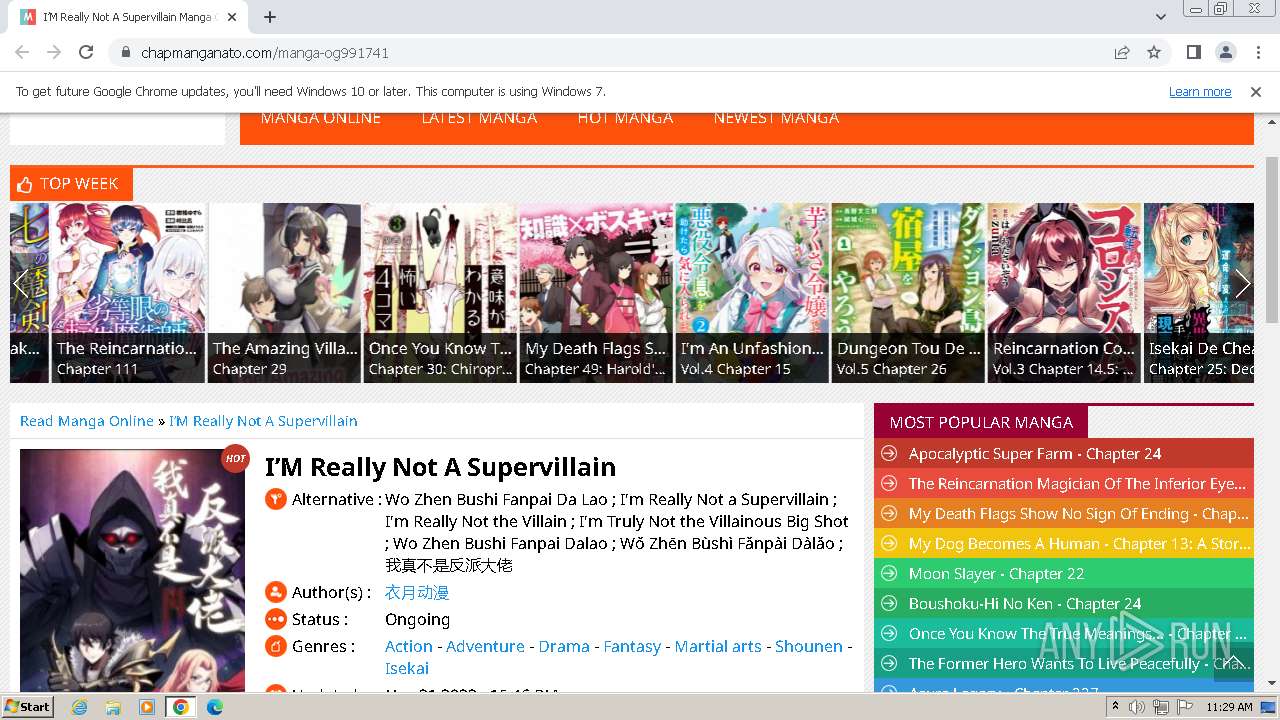
Task: Click arrow icon beside Moon Slayer
Action: (x=888, y=574)
